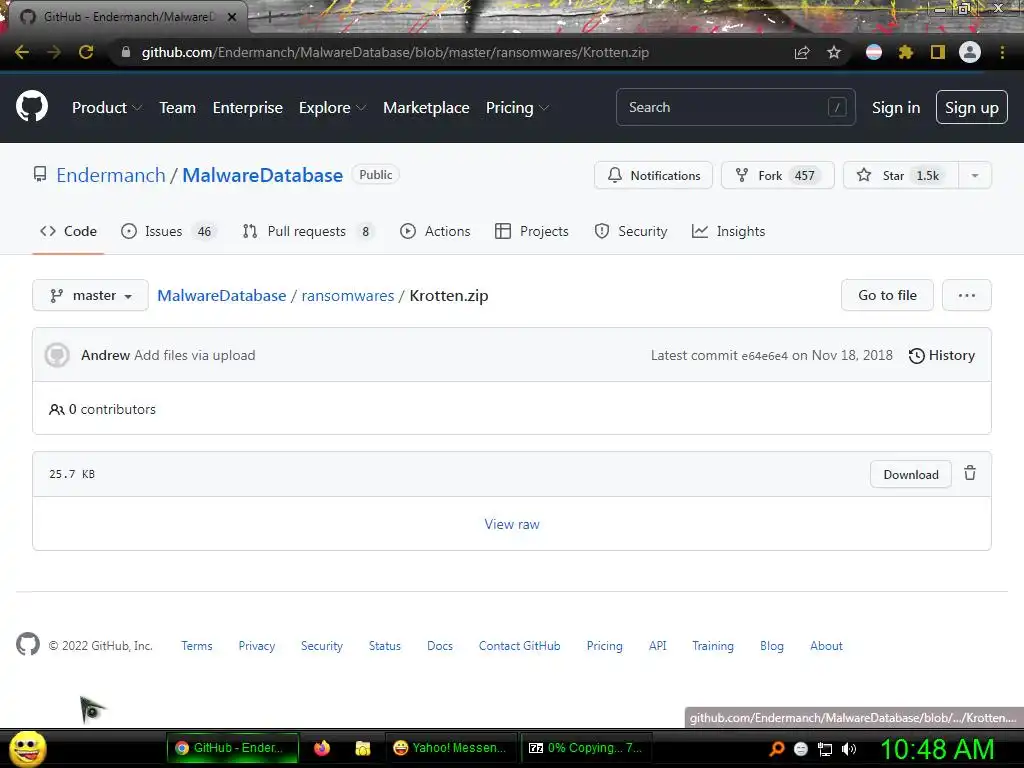Open Chrome three-dot menu
The height and width of the screenshot is (768, 1024).
pos(1002,52)
